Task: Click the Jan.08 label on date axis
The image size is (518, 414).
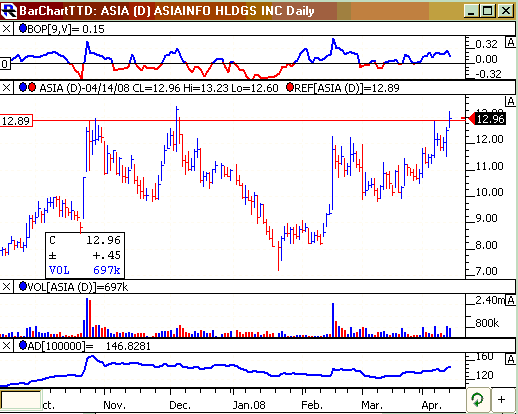Action: [249, 405]
